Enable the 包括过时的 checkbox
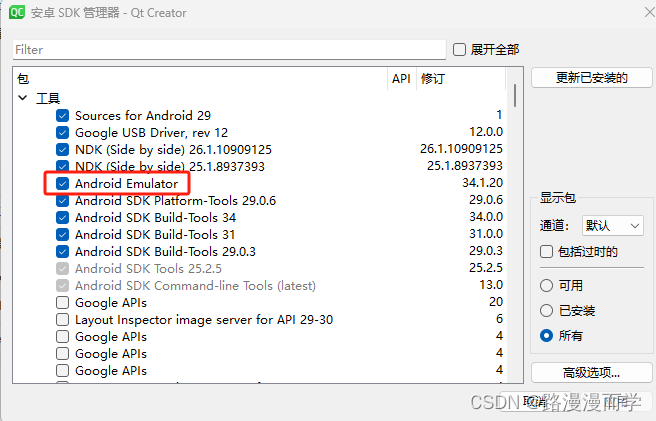Screen dimensions: 656x421 pyautogui.click(x=546, y=252)
